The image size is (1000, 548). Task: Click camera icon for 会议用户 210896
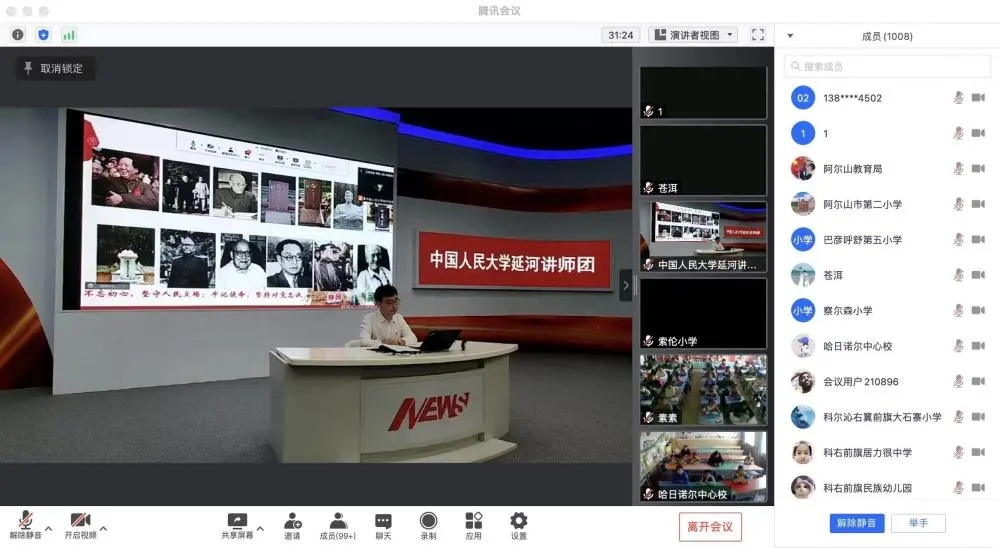point(978,381)
